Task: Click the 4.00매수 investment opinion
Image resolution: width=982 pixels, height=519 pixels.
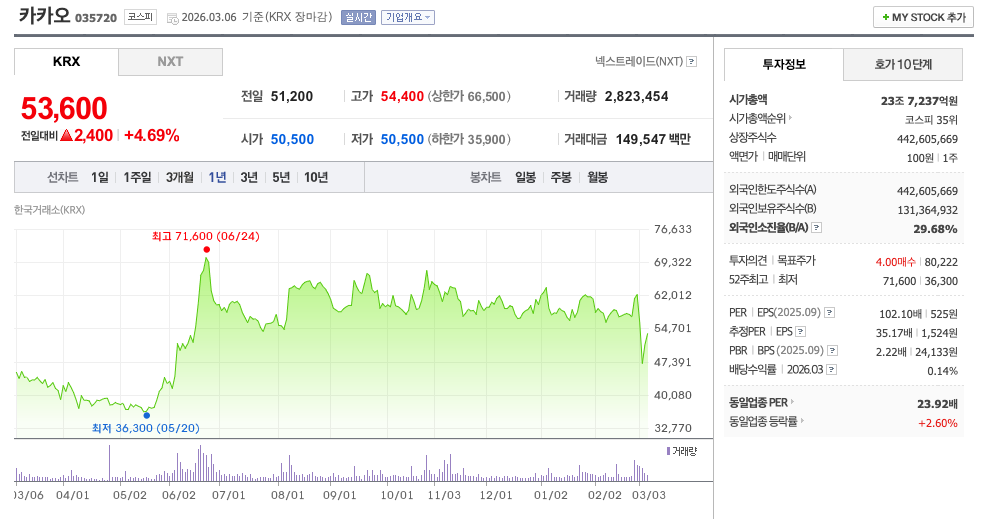Action: tap(896, 262)
